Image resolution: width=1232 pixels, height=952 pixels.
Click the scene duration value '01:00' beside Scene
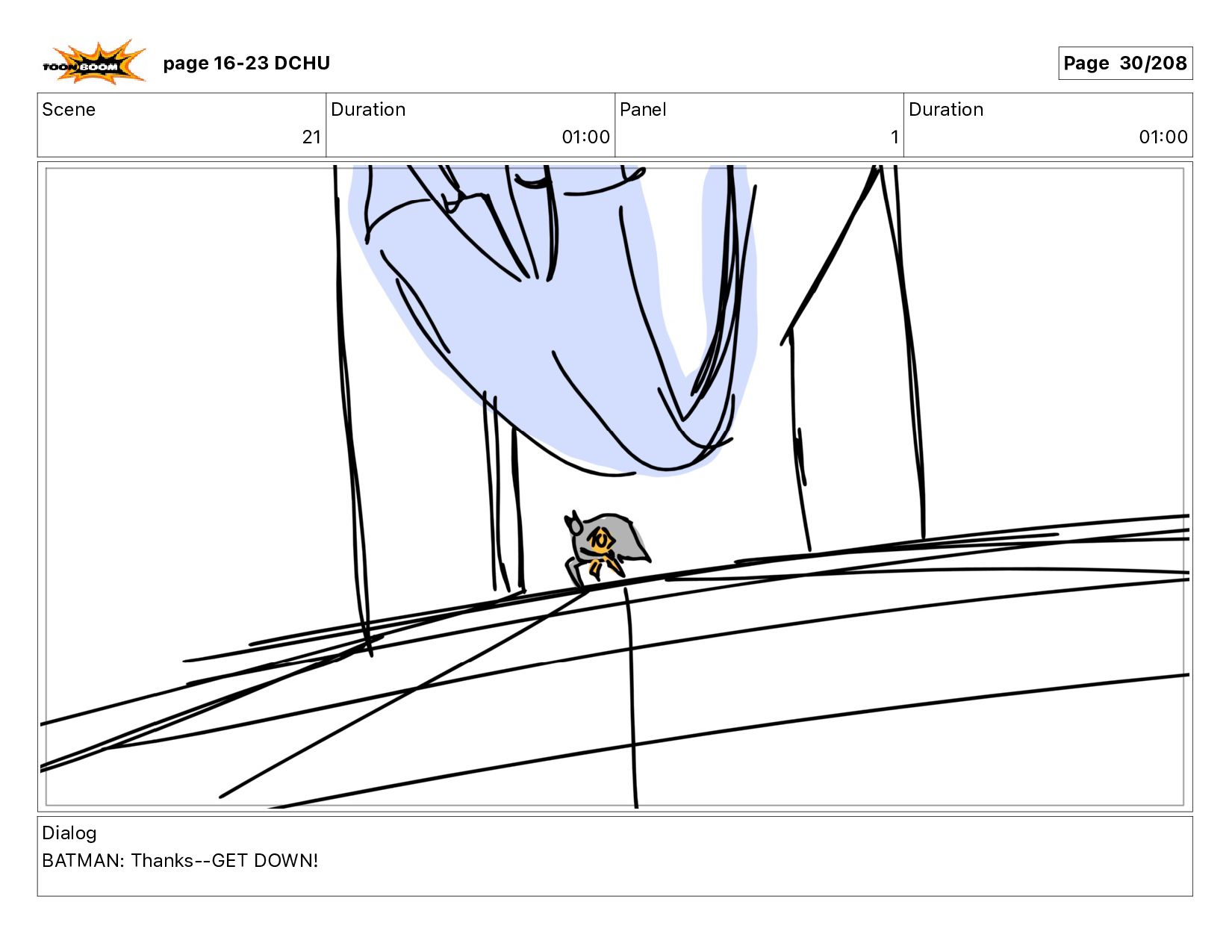coord(586,137)
